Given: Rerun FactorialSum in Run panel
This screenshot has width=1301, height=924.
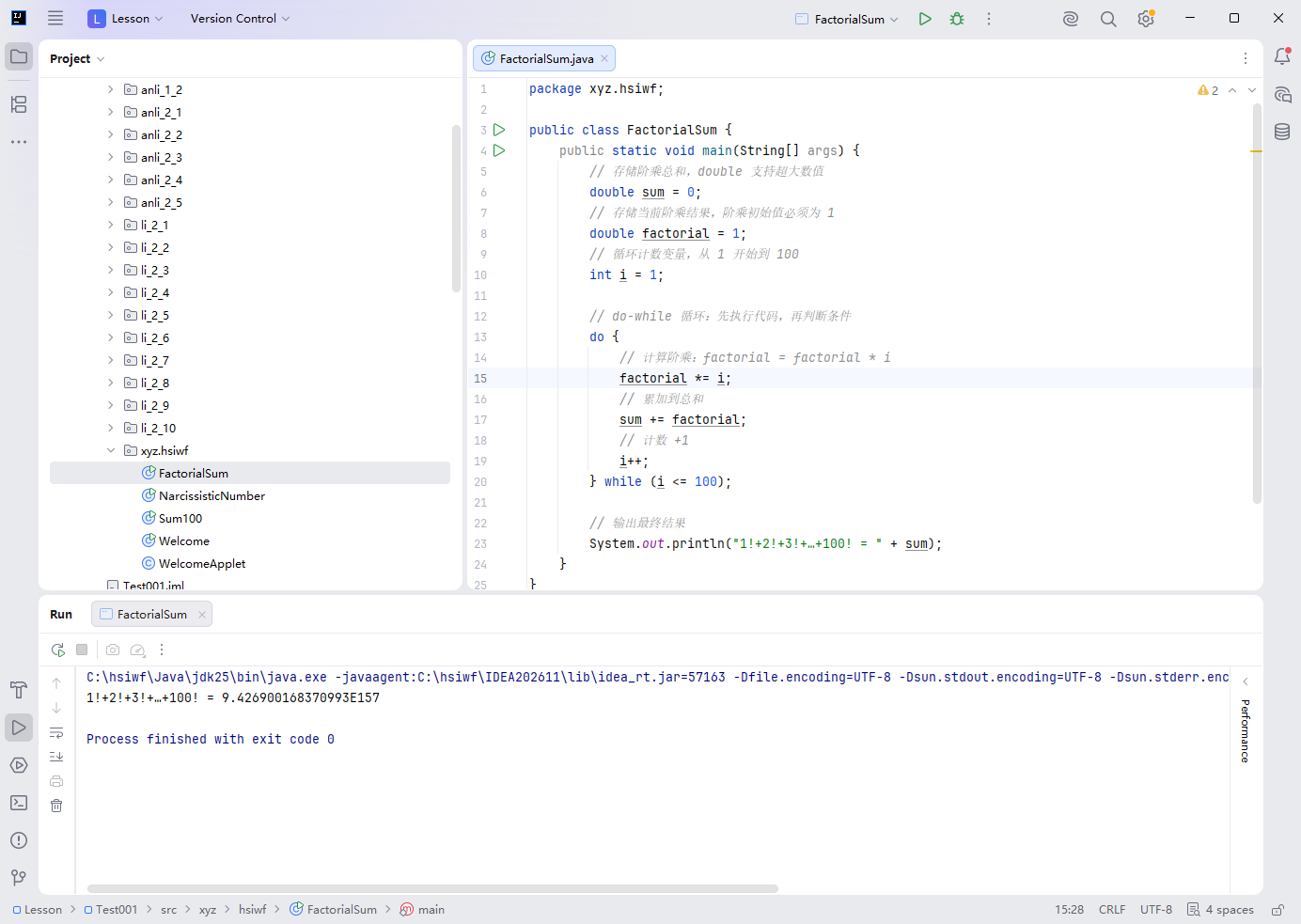Looking at the screenshot, I should [58, 650].
